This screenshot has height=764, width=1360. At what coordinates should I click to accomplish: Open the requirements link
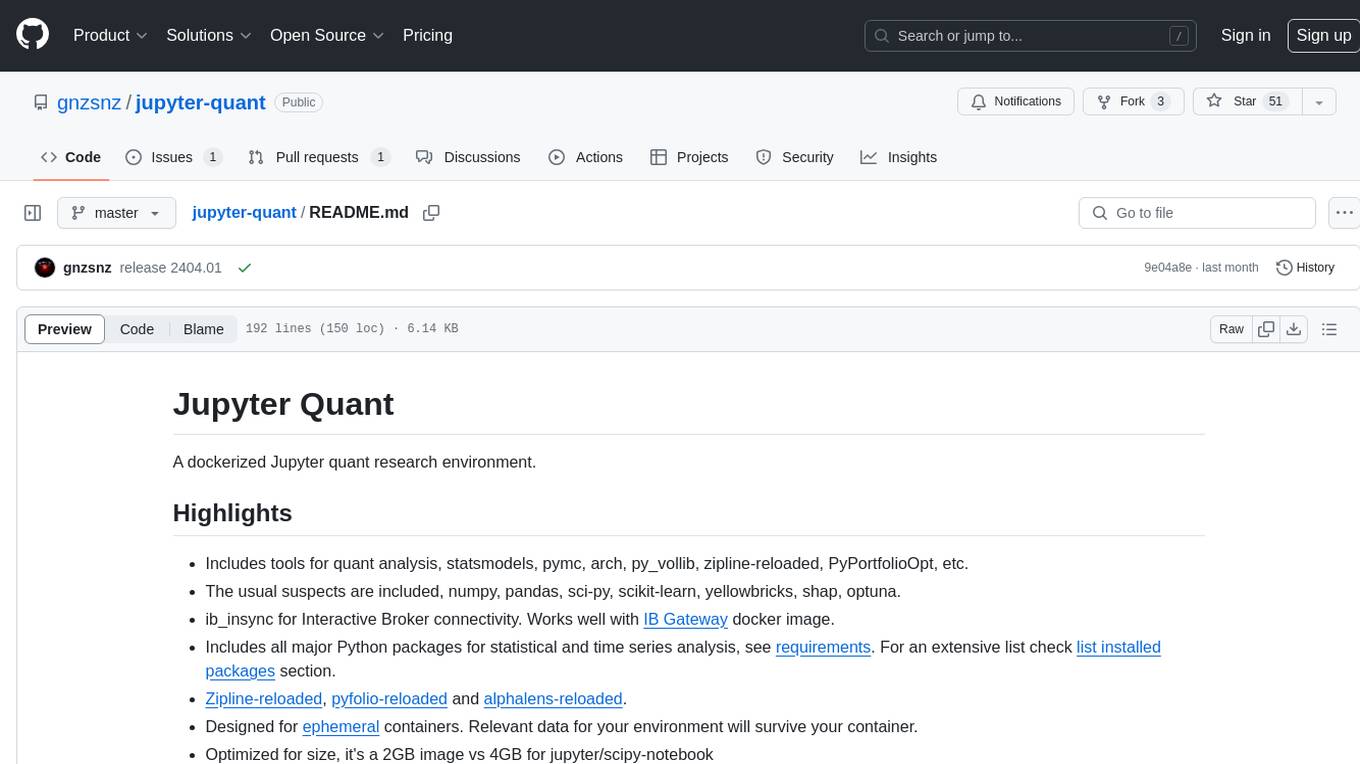(x=823, y=647)
